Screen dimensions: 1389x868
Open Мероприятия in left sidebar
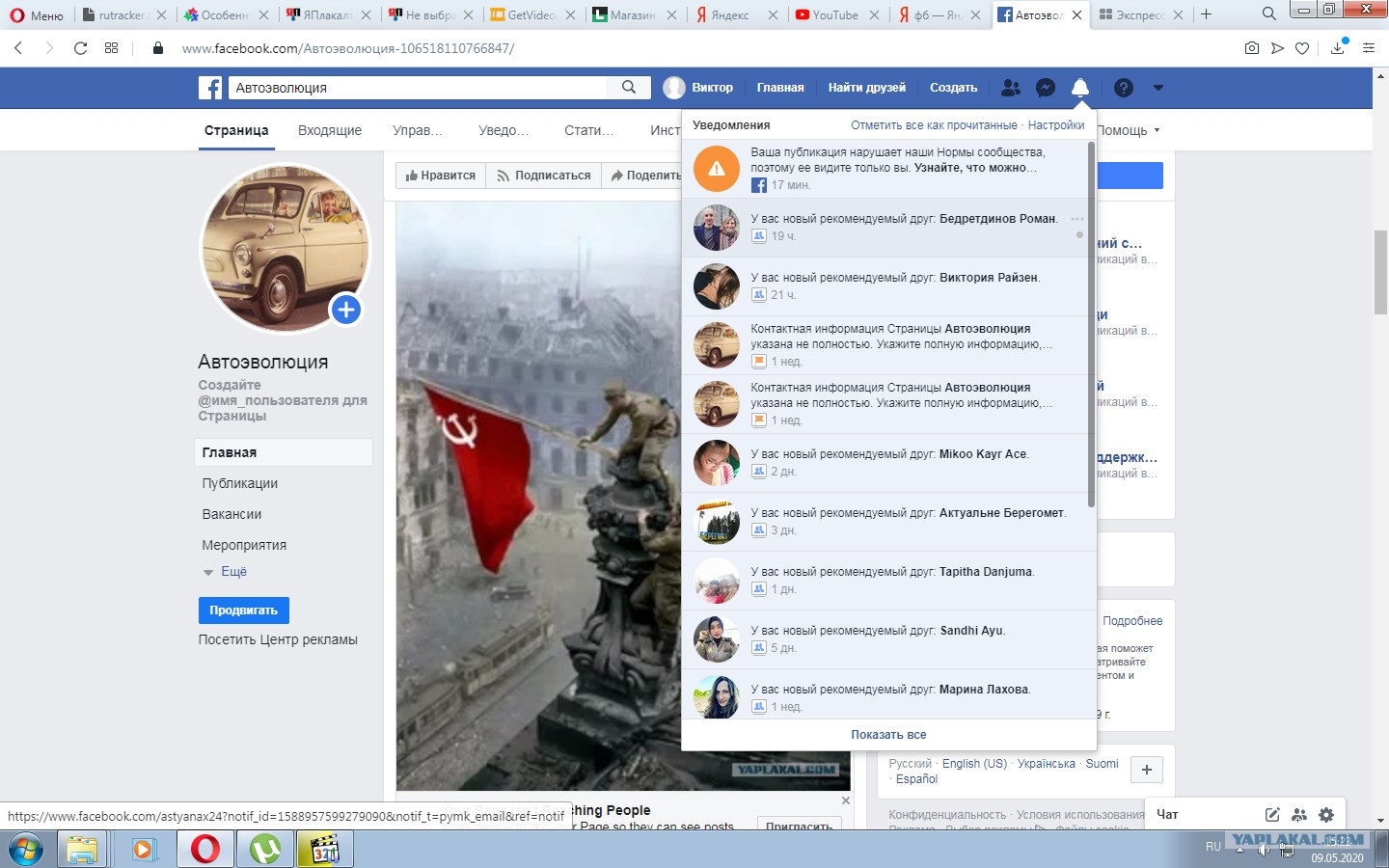[x=244, y=545]
